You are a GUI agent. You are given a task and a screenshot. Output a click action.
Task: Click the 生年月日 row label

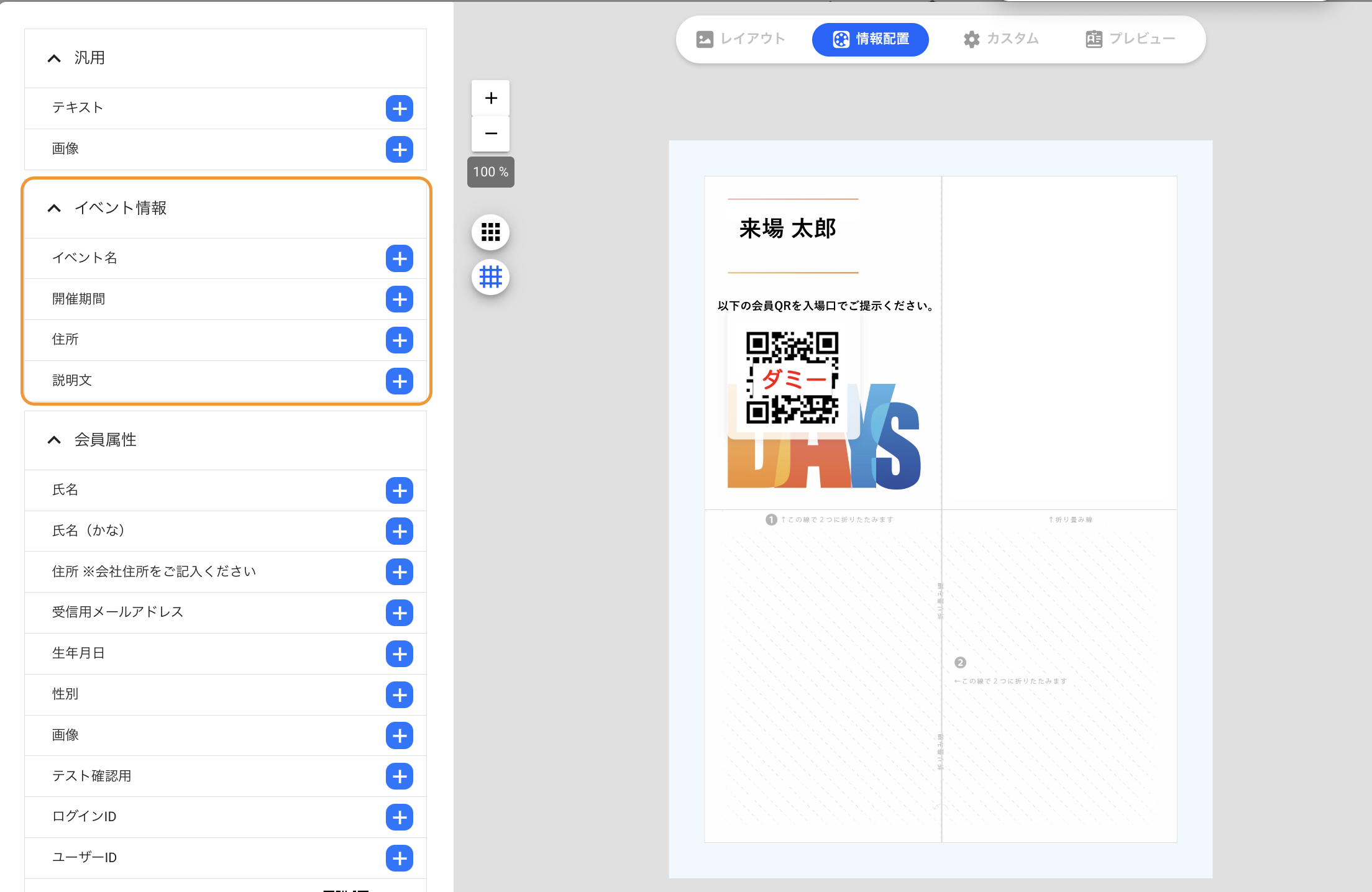78,653
